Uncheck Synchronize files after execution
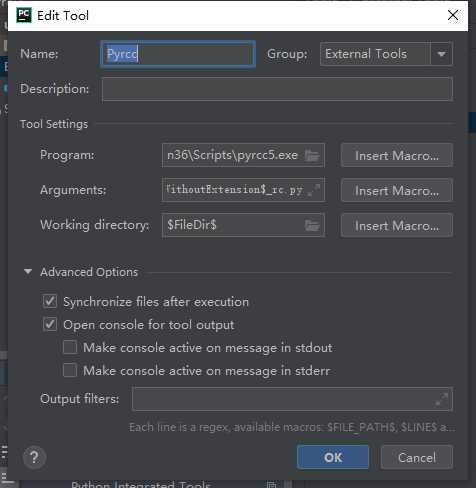Image resolution: width=476 pixels, height=488 pixels. [50, 301]
